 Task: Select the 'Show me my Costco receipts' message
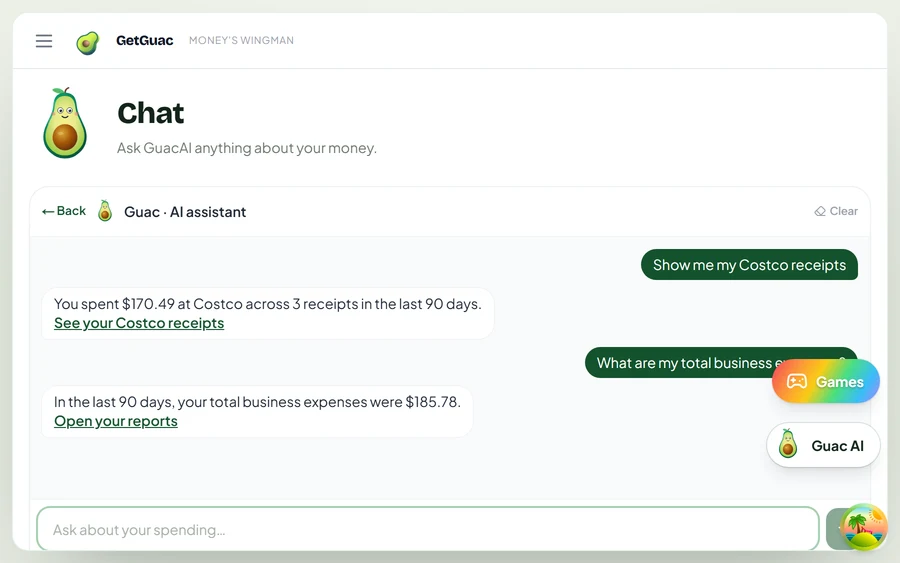click(x=749, y=265)
